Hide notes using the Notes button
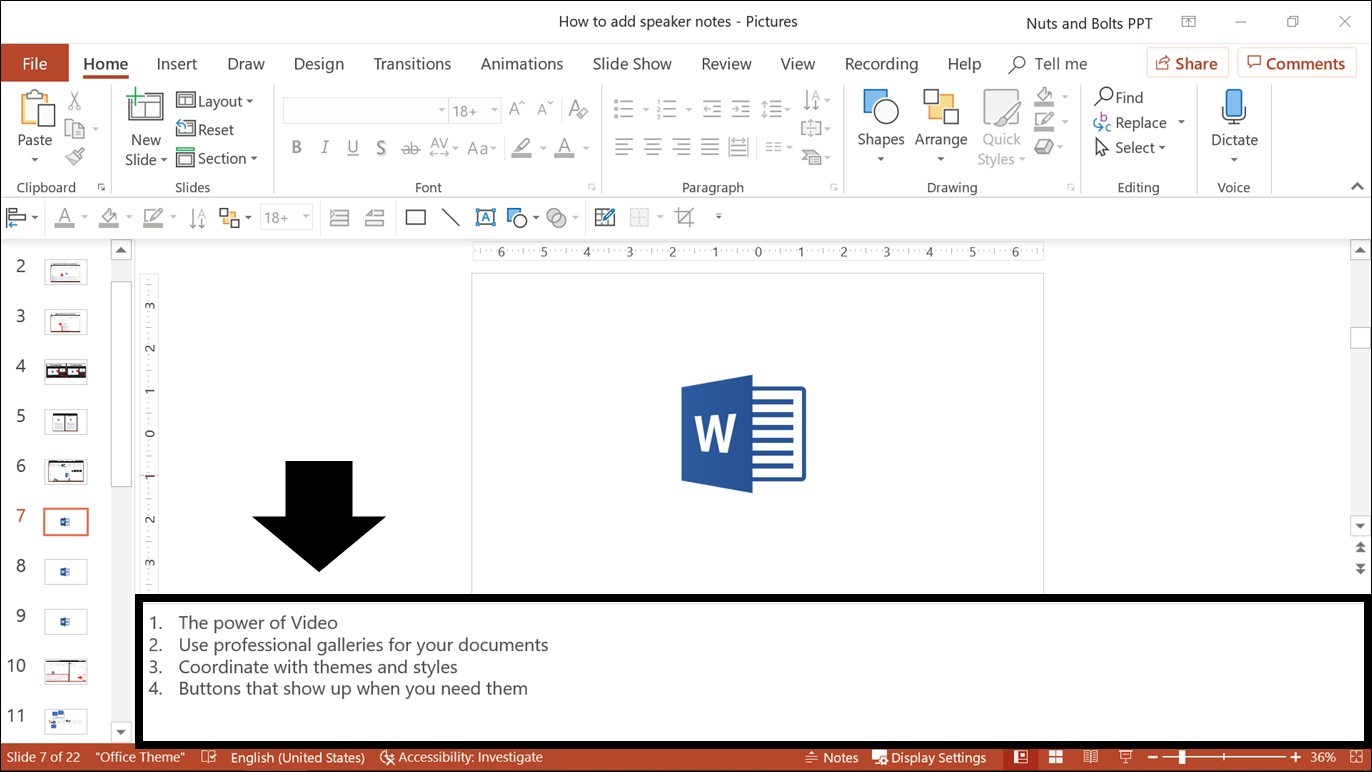This screenshot has width=1372, height=772. click(832, 757)
